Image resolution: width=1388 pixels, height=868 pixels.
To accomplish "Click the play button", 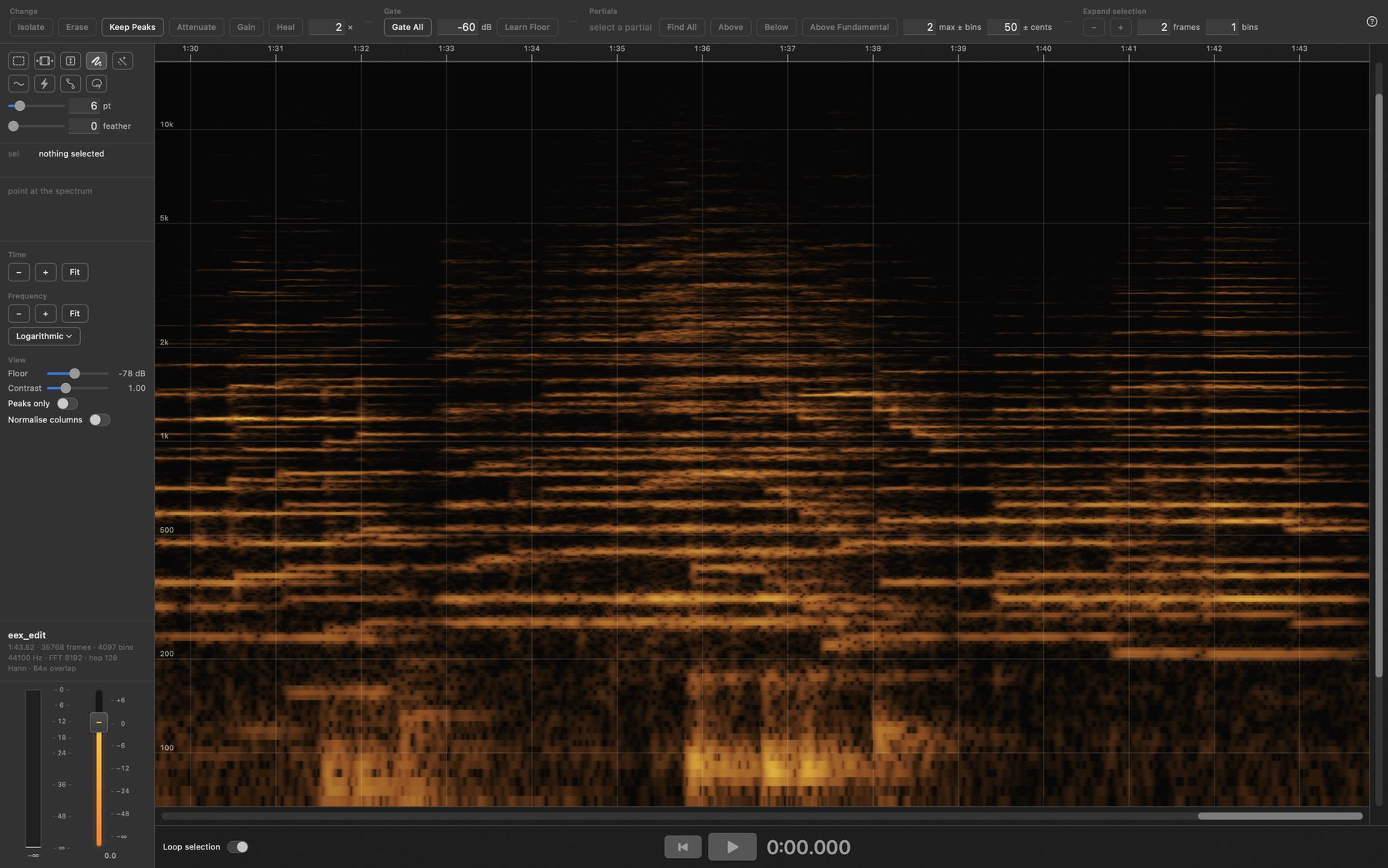I will click(x=732, y=846).
